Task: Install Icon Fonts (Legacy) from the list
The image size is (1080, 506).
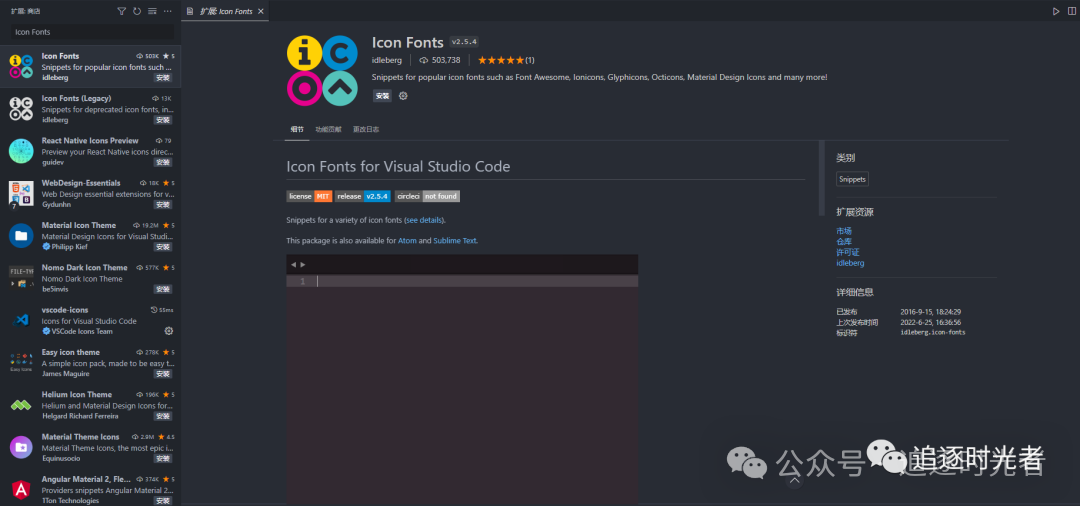Action: pos(163,120)
